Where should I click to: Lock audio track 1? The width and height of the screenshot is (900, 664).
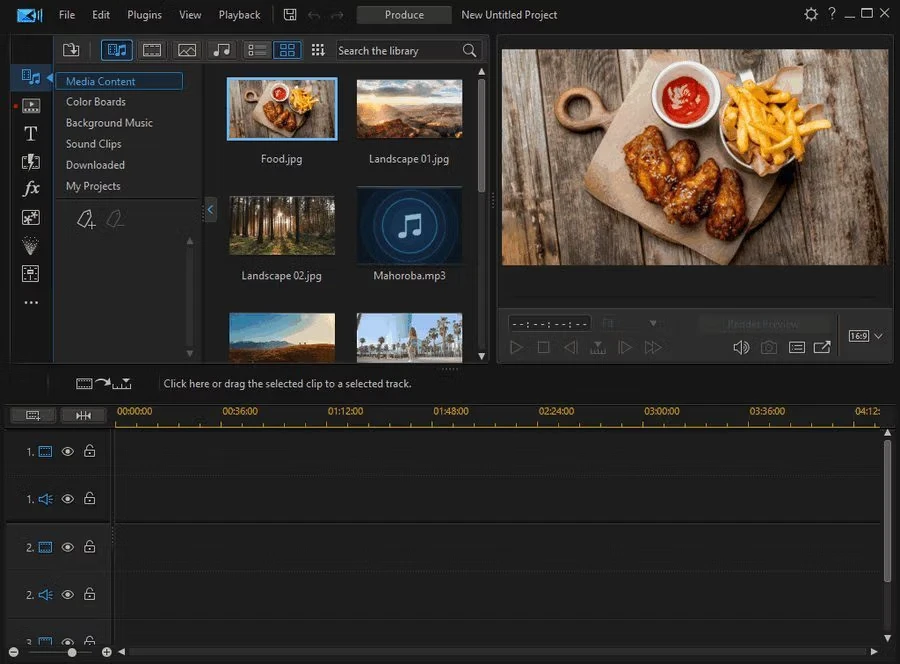(90, 499)
